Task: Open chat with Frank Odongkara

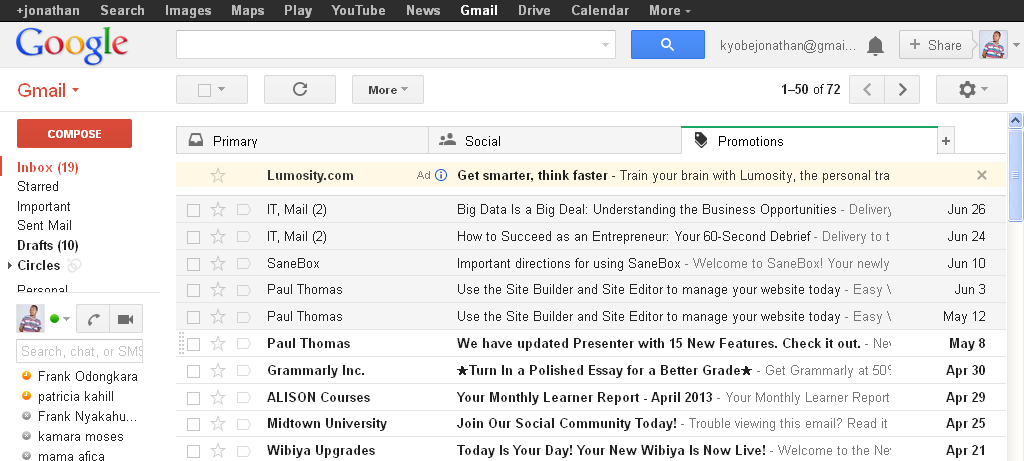Action: 88,377
